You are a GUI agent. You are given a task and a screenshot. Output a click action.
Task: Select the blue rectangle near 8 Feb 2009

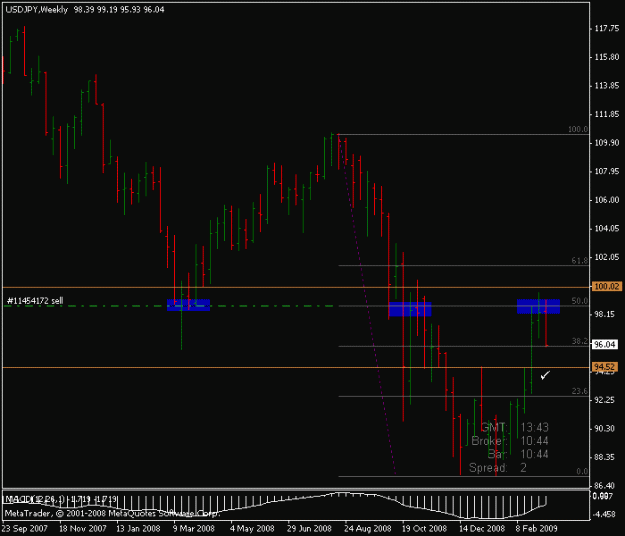[538, 306]
